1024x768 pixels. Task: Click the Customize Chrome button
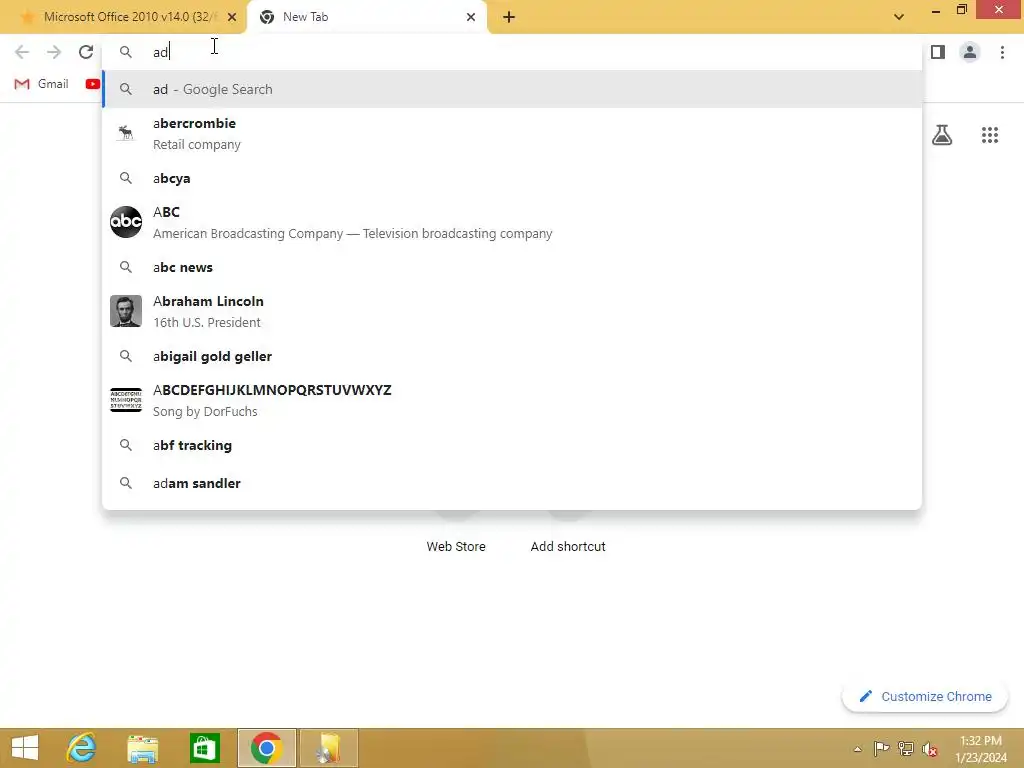tap(925, 697)
